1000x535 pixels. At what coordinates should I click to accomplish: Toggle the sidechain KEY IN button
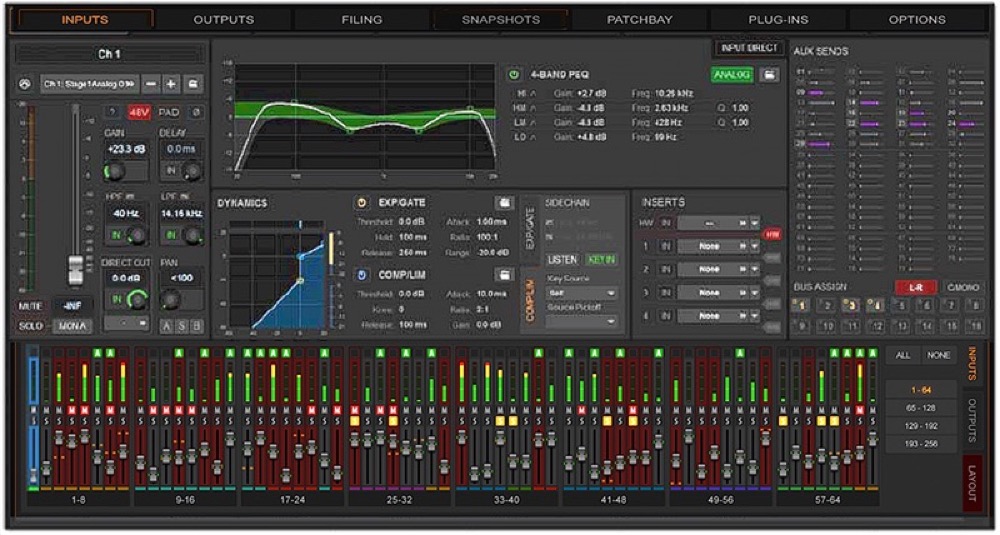point(601,260)
